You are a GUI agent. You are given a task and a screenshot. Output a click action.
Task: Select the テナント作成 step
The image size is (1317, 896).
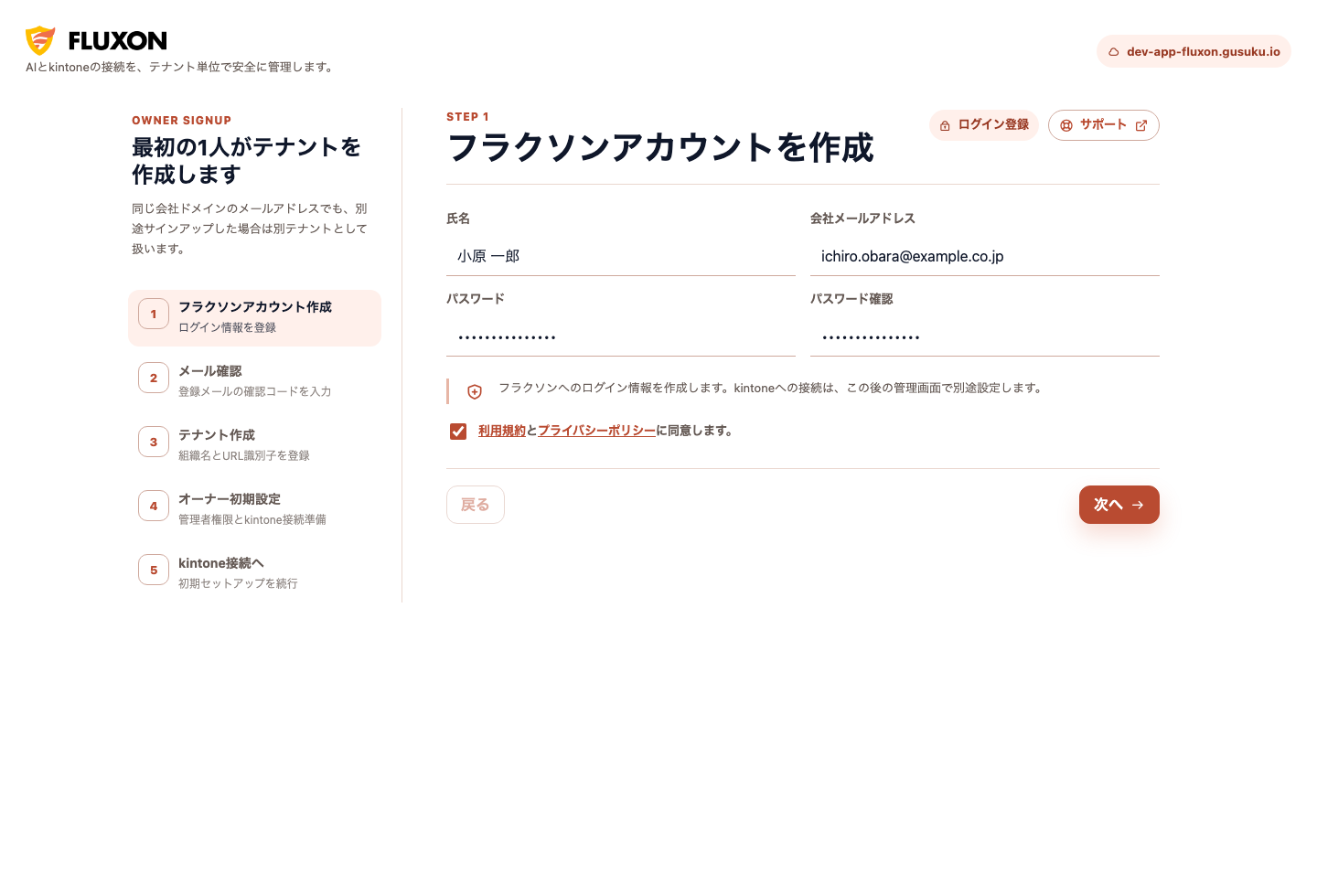click(x=254, y=444)
